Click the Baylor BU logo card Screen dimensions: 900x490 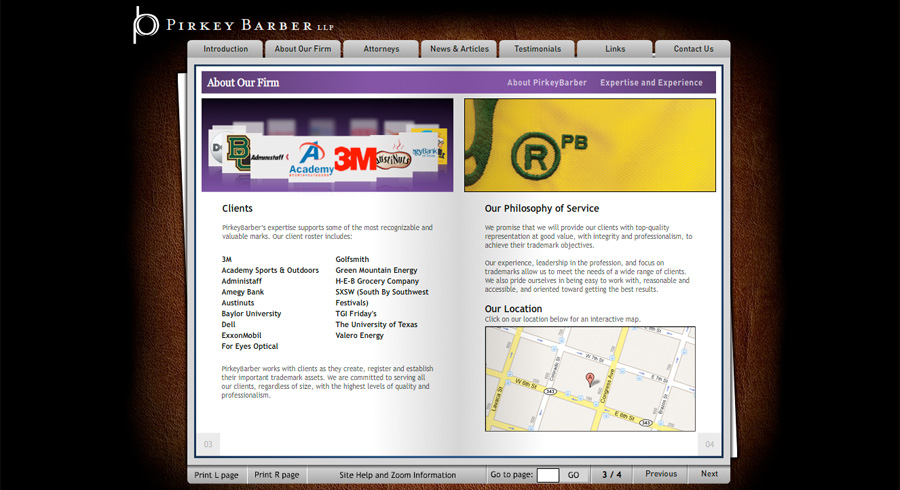(238, 153)
